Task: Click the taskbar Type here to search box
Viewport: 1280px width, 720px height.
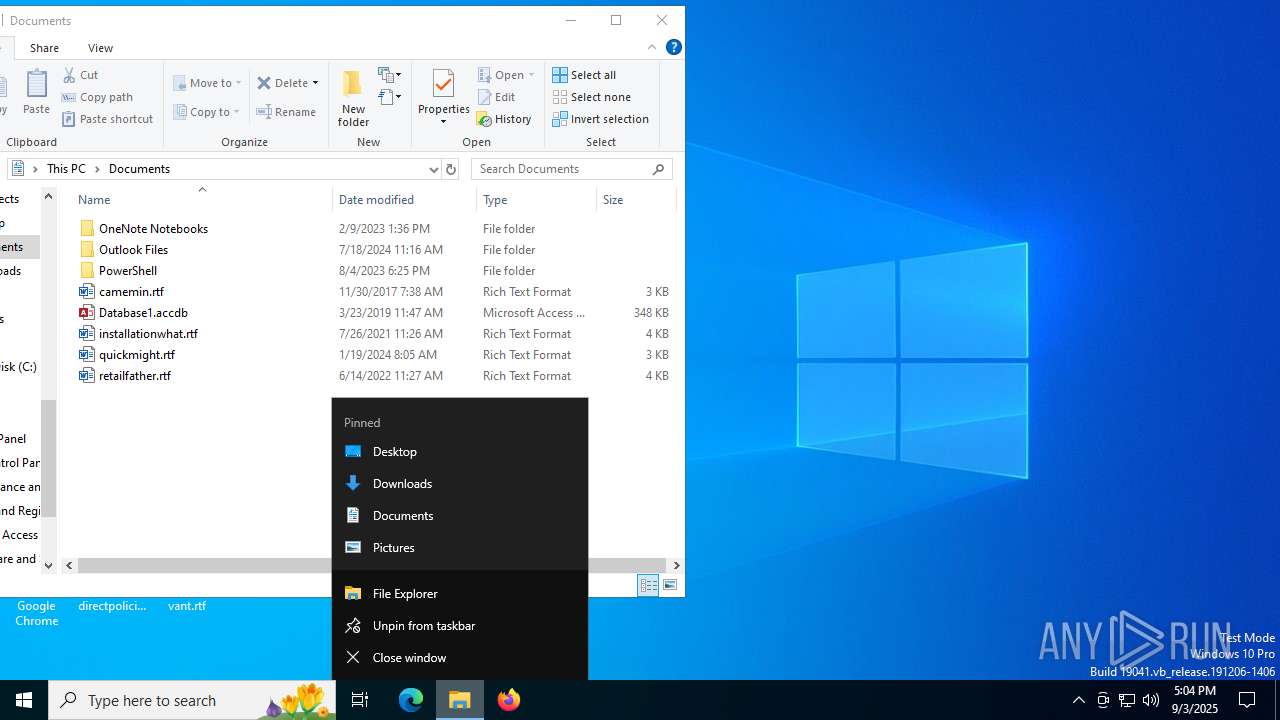Action: pos(192,700)
